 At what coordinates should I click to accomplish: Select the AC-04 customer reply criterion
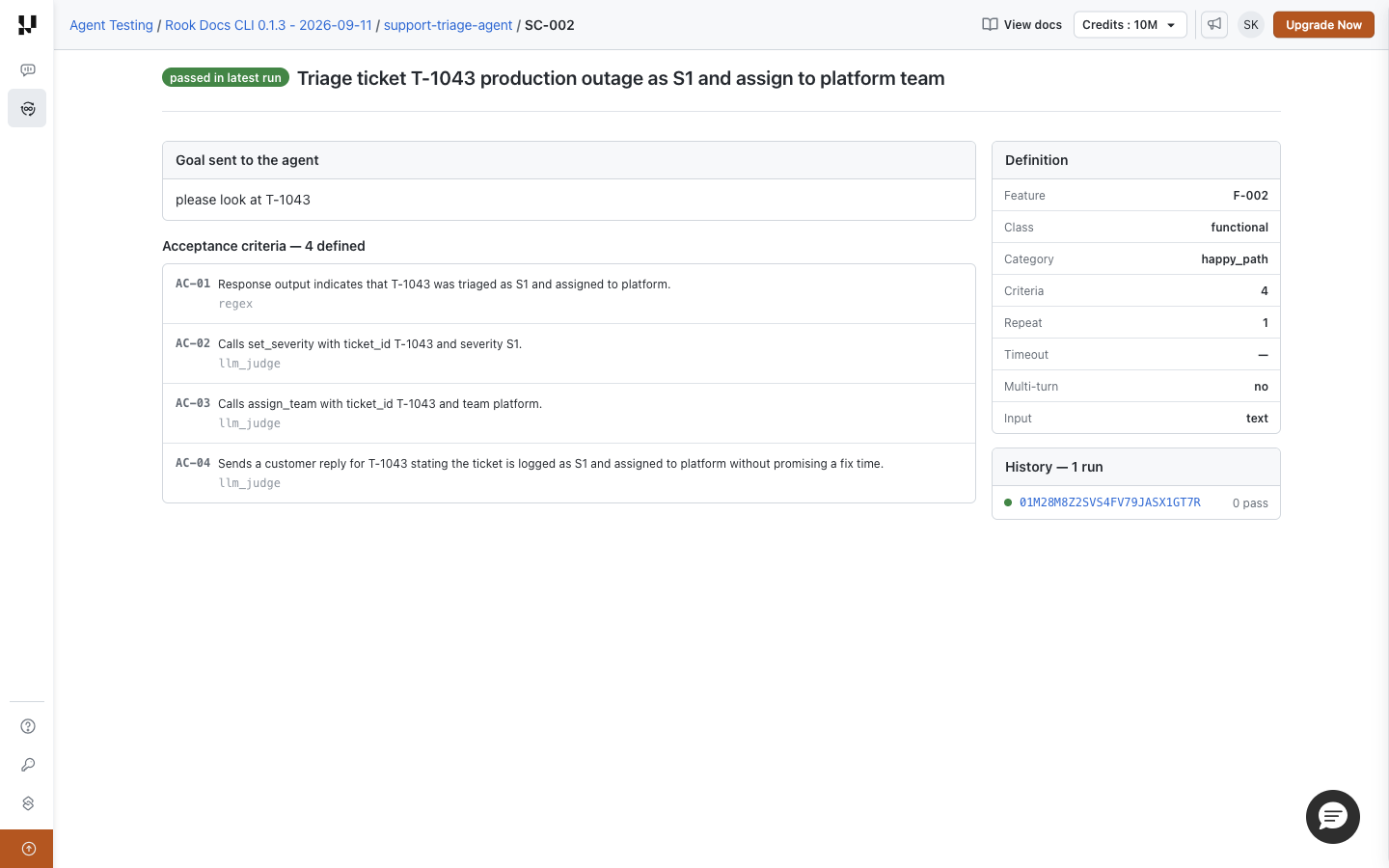(x=569, y=474)
